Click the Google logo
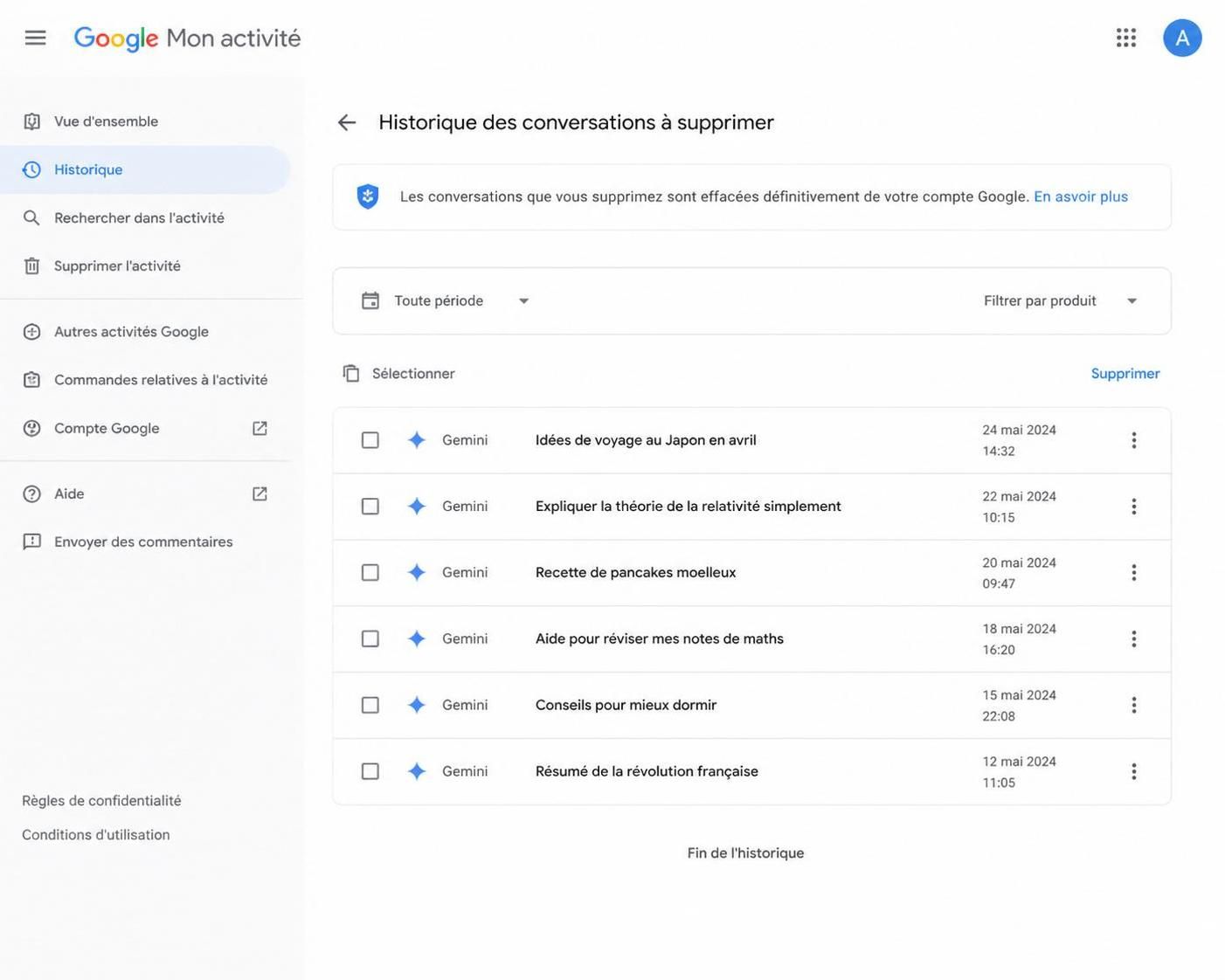 (x=116, y=38)
